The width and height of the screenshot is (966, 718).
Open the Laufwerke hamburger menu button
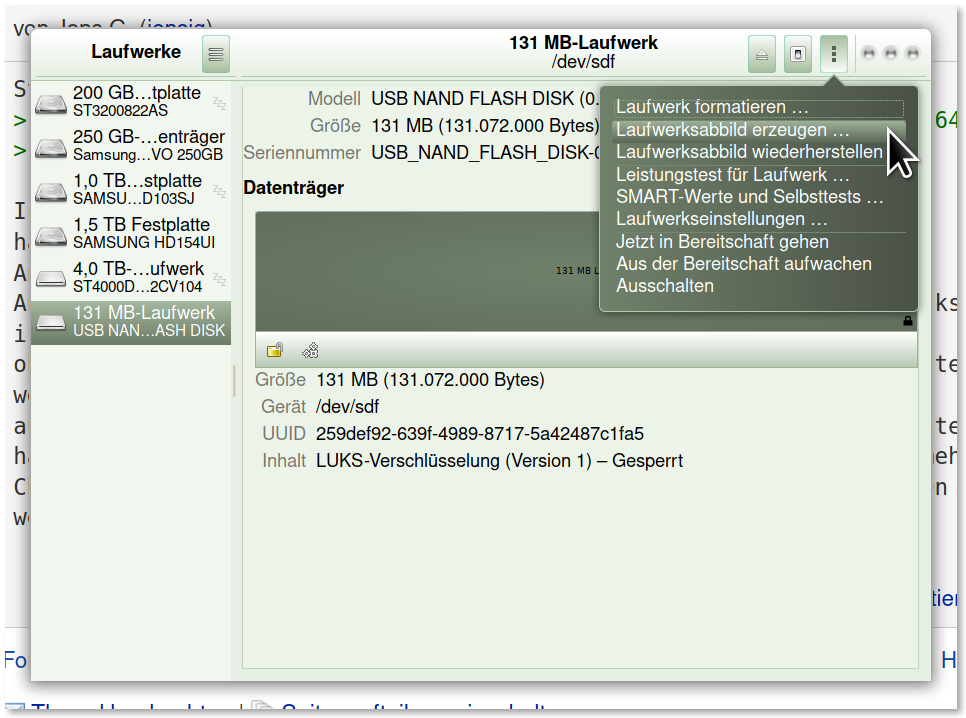216,54
